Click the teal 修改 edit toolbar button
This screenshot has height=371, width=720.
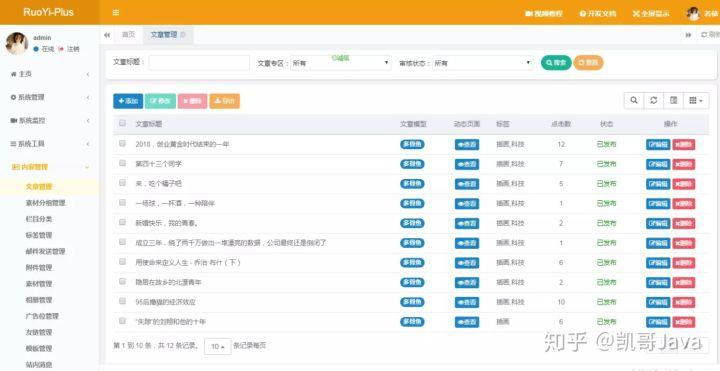(160, 101)
